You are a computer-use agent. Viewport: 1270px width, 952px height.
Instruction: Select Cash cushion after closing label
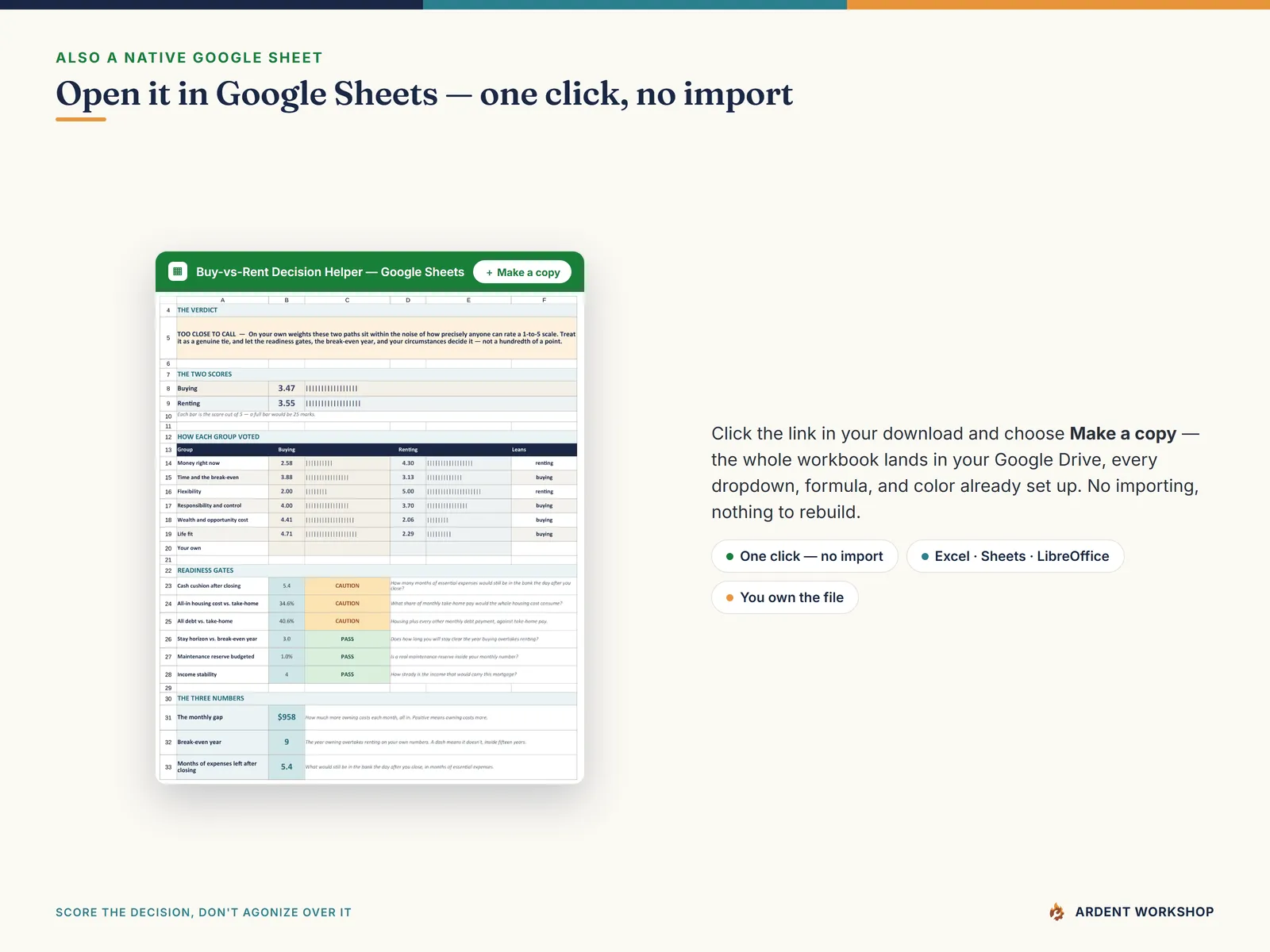click(209, 586)
